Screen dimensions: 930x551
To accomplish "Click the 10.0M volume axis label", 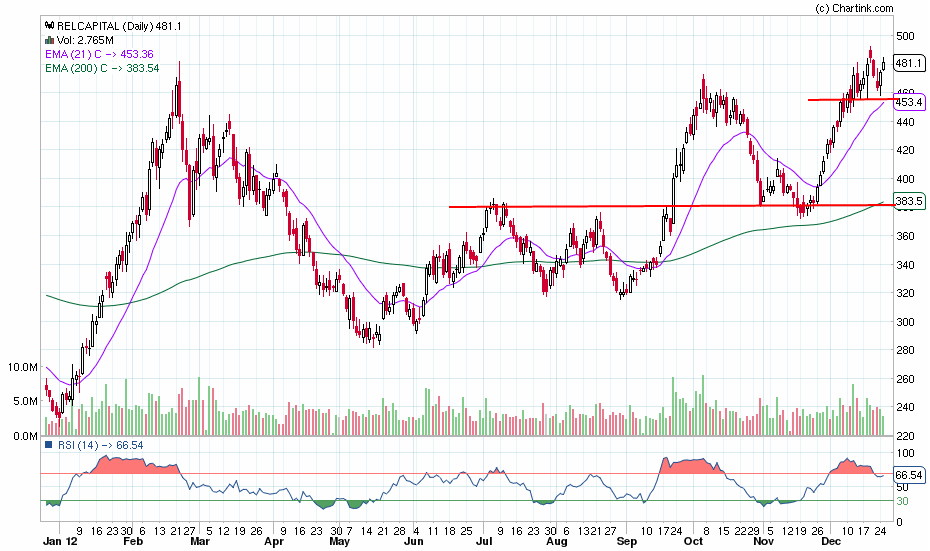I will (23, 367).
